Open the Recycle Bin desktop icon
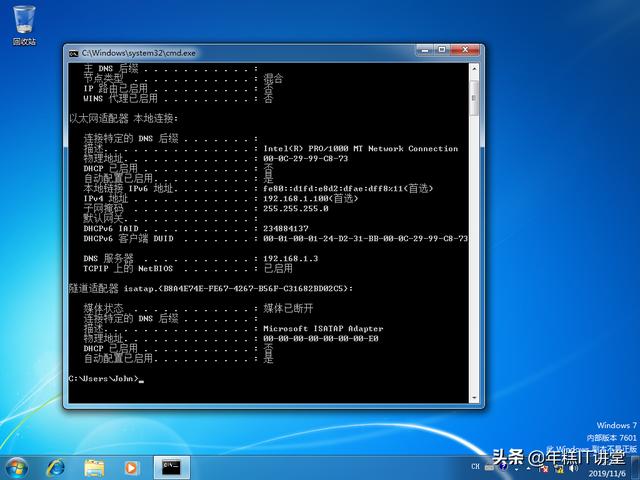The image size is (640, 480). 24,25
